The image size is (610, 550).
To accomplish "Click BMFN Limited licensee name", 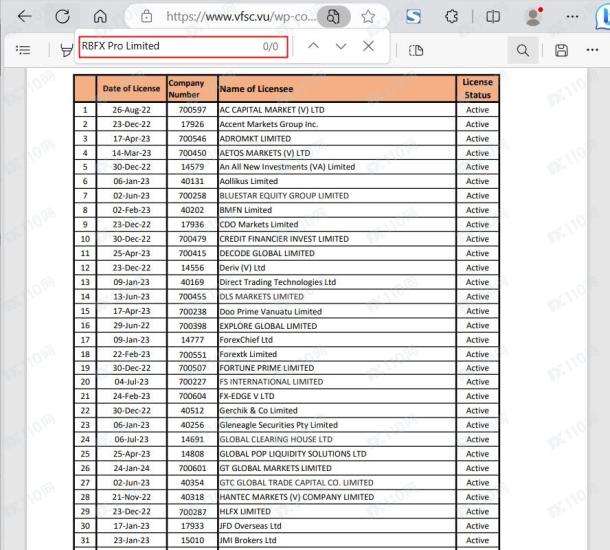I will (x=245, y=210).
